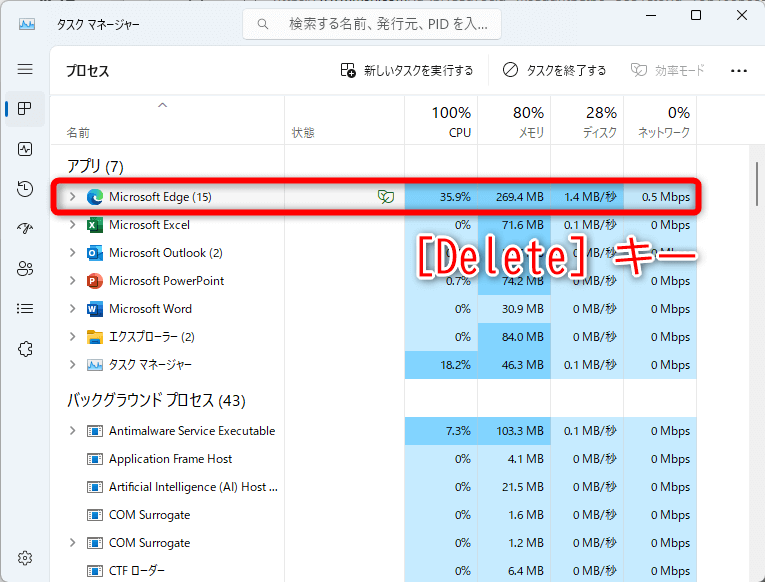Open the App history sidebar page
This screenshot has height=582, width=765.
click(x=25, y=188)
